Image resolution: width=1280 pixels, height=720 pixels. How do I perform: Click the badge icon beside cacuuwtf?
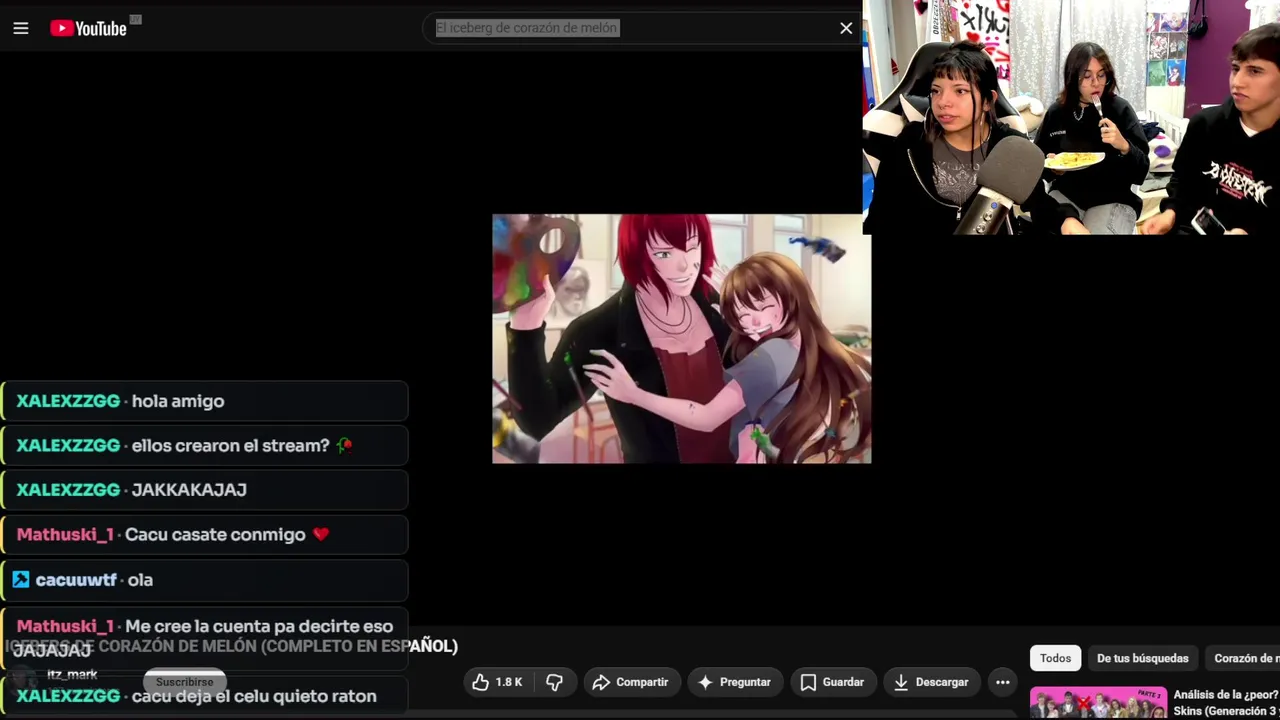(21, 579)
